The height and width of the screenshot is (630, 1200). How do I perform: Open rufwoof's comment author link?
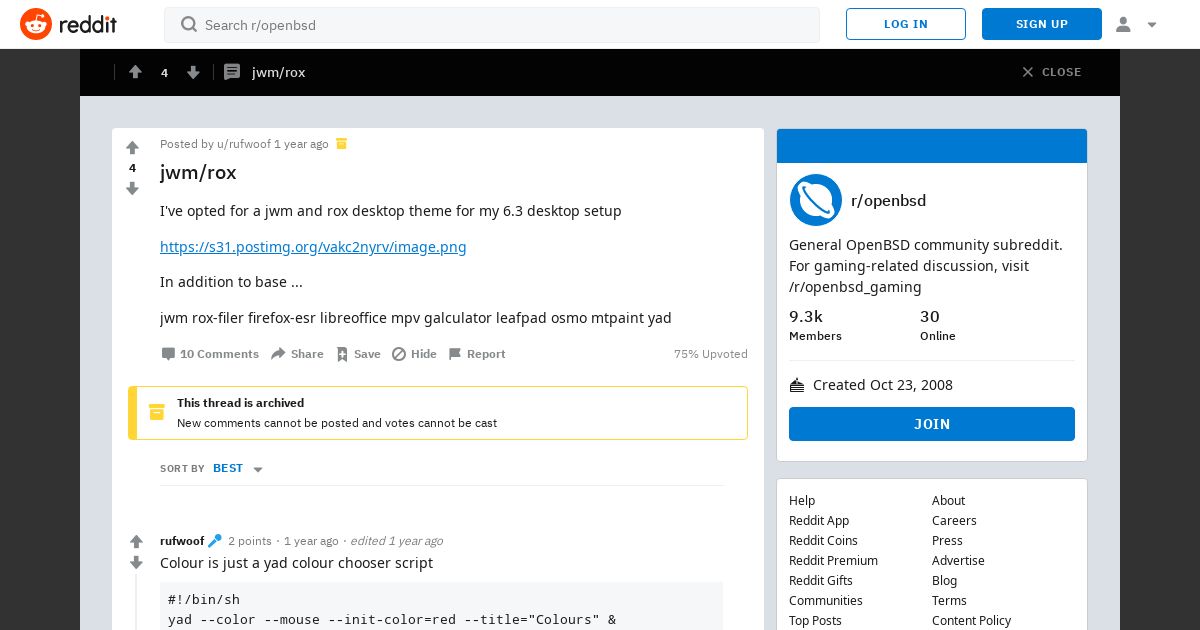pyautogui.click(x=182, y=541)
